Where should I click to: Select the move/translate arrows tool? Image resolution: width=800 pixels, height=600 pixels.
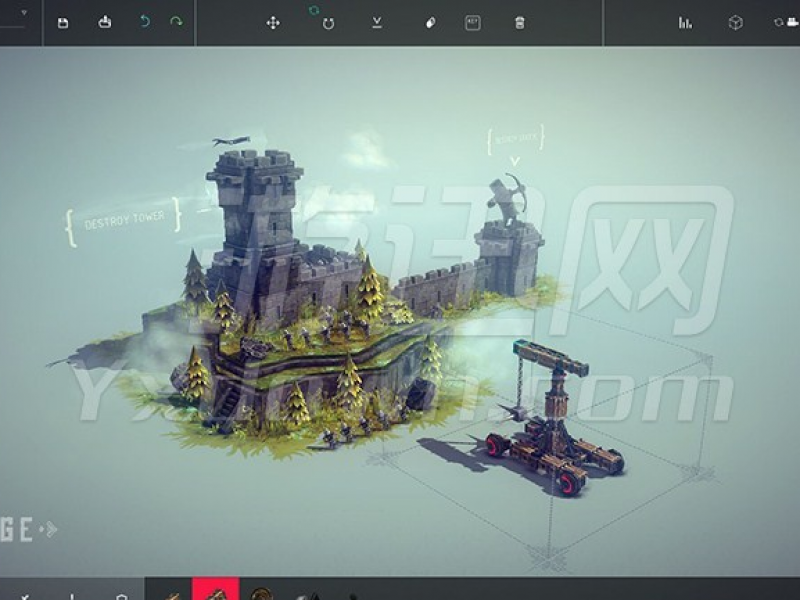tap(273, 22)
